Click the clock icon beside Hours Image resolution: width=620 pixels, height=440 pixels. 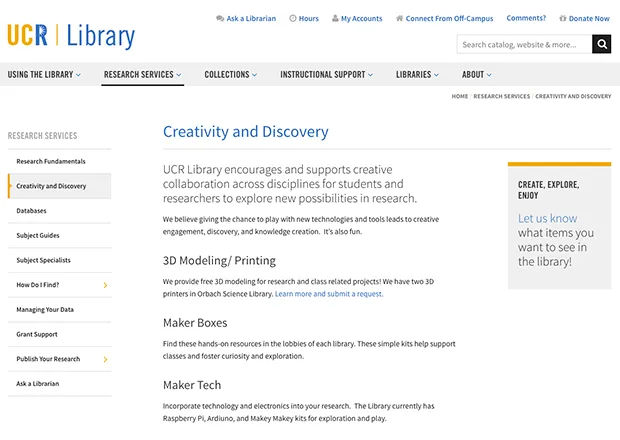tap(293, 18)
